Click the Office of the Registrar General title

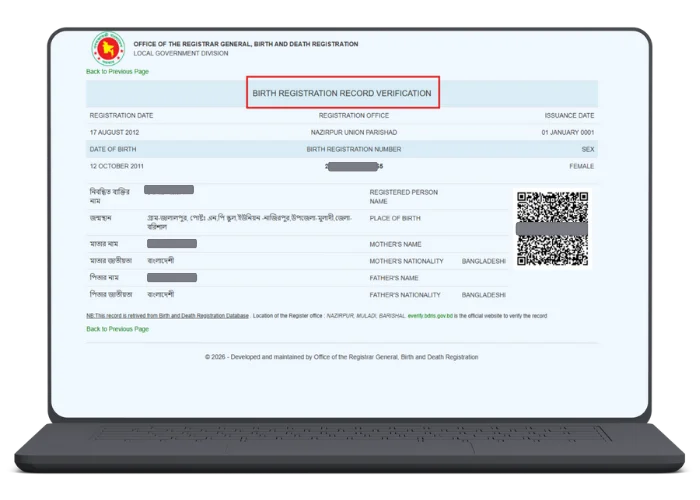[245, 44]
